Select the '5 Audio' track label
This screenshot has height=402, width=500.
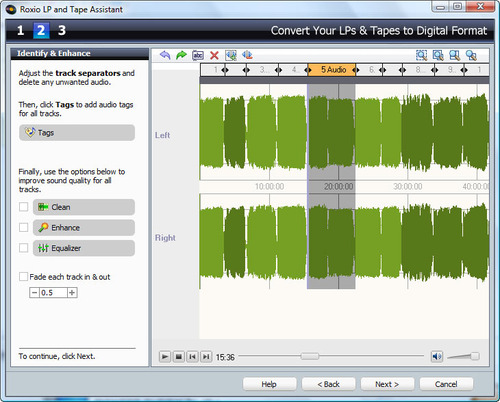click(x=332, y=70)
